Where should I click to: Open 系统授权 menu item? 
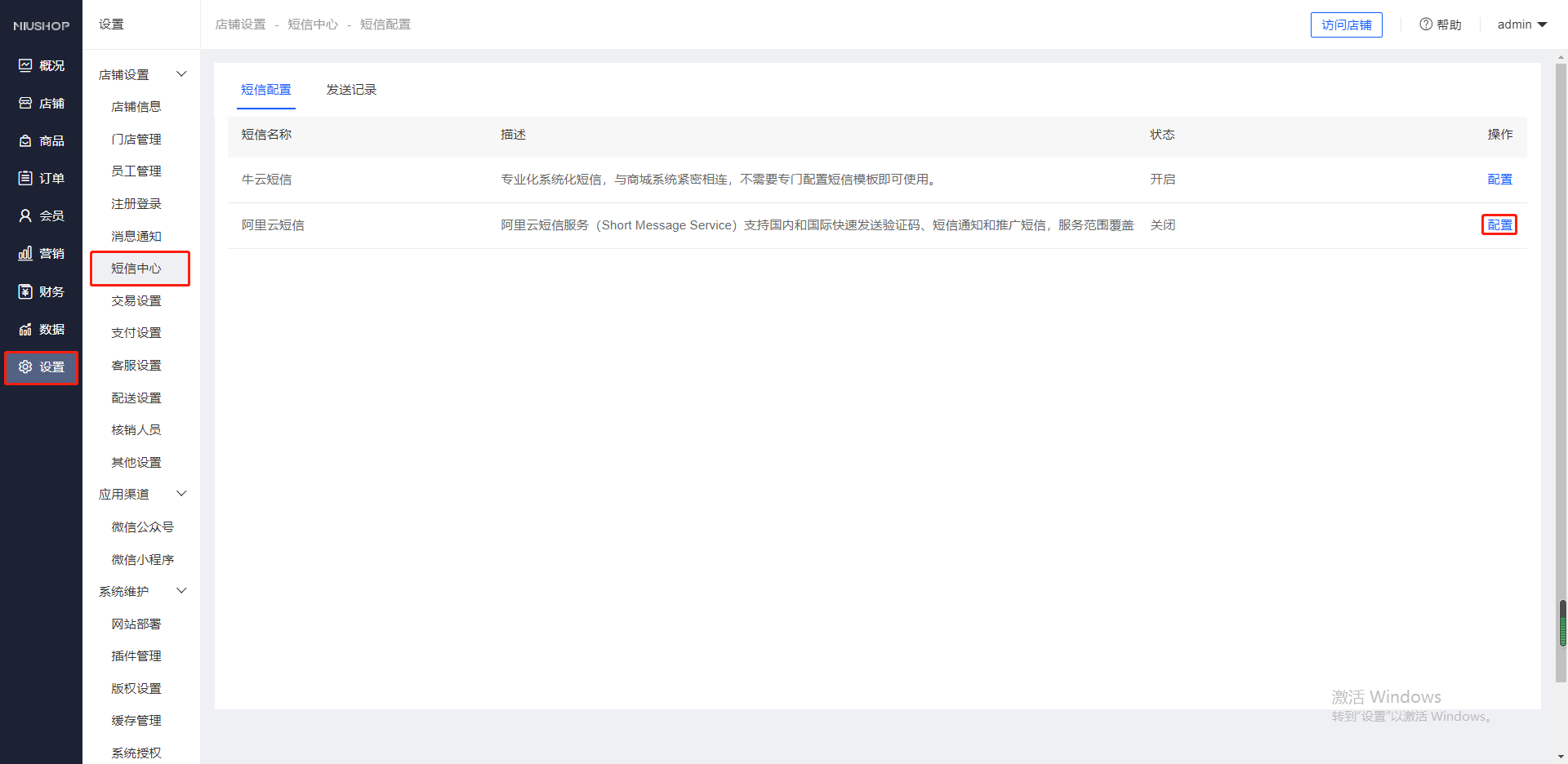[136, 753]
